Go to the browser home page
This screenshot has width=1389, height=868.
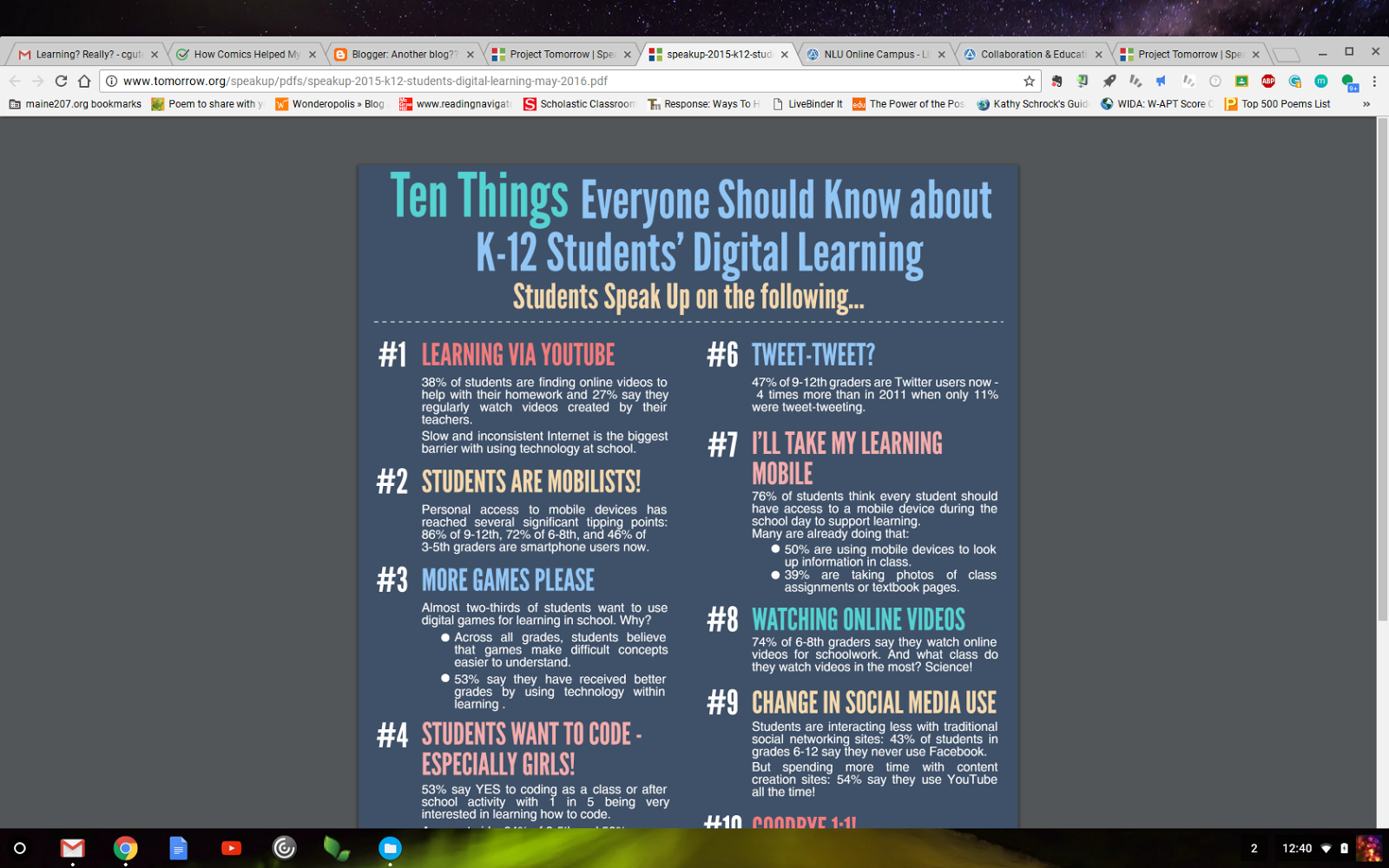(84, 81)
